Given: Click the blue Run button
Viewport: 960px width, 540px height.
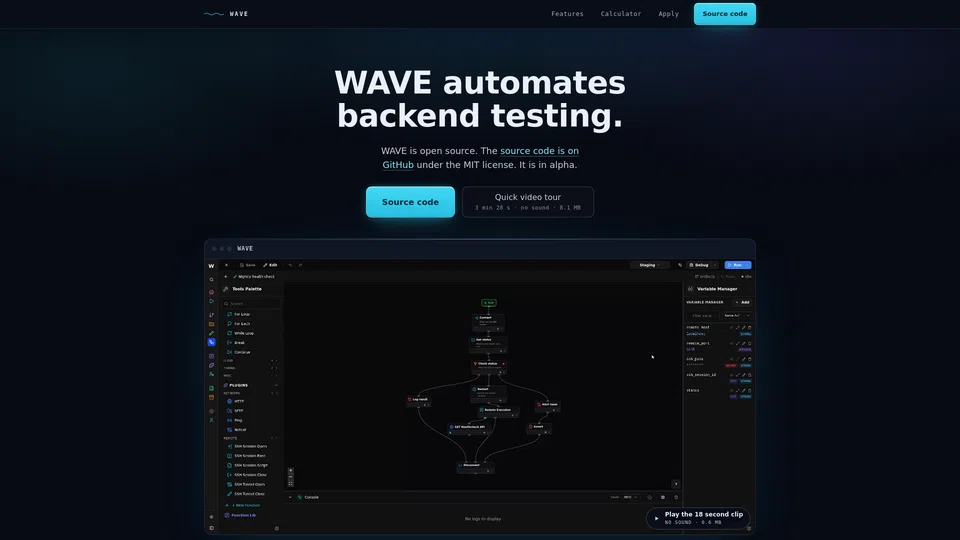Looking at the screenshot, I should tap(738, 265).
